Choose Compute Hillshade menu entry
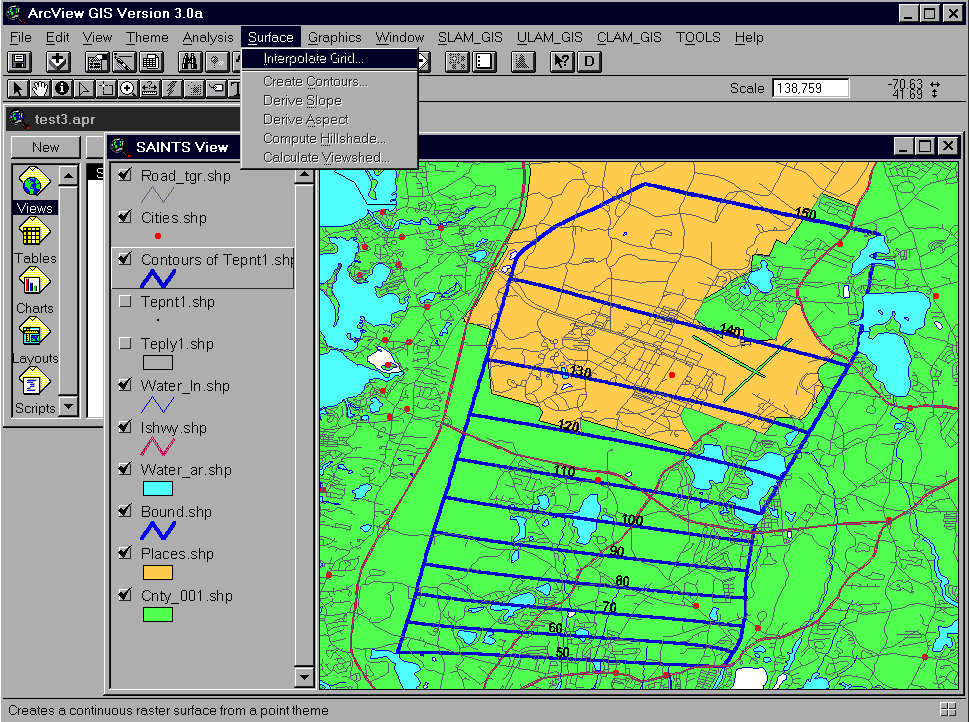 [x=329, y=138]
